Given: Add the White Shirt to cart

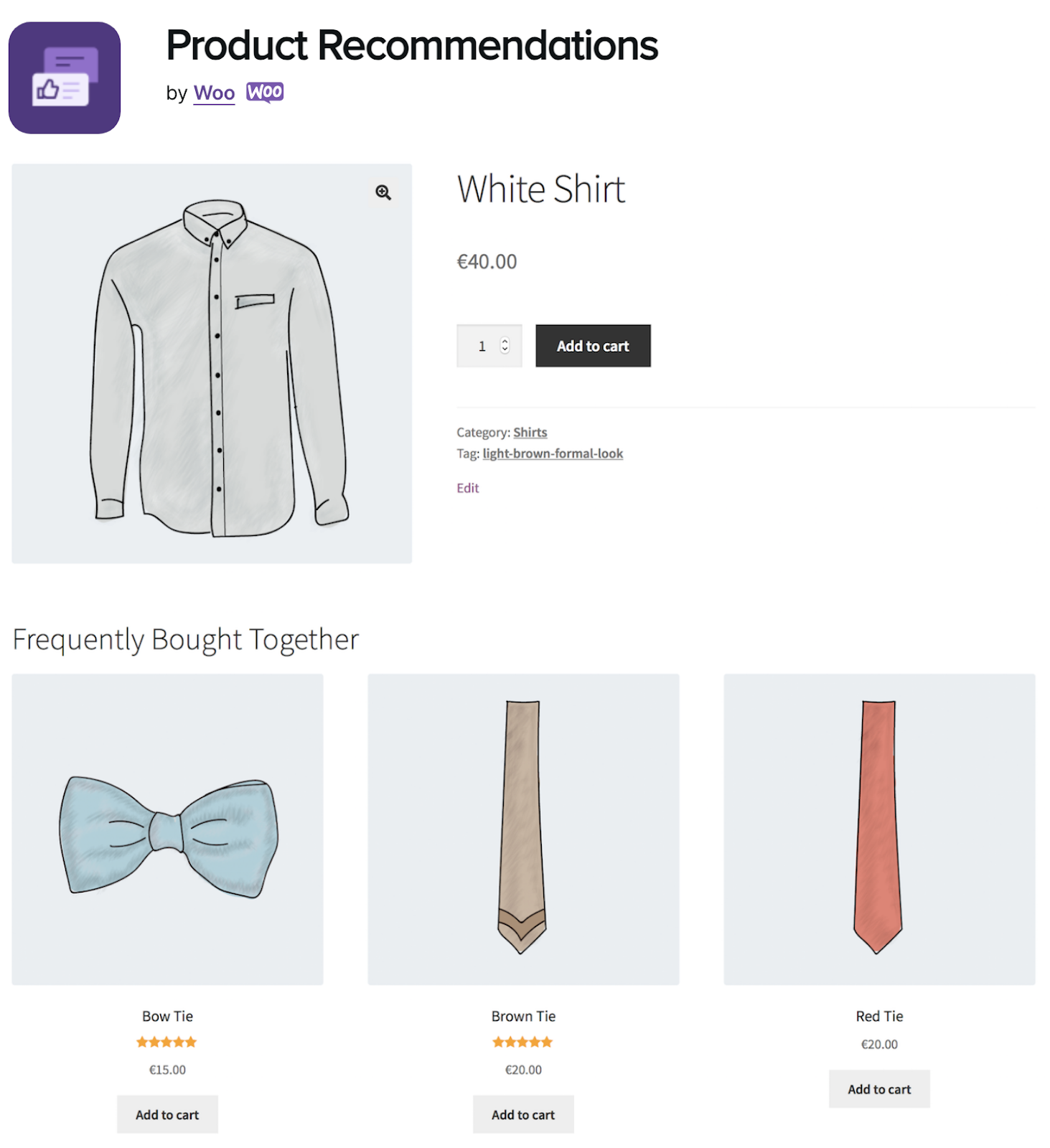Looking at the screenshot, I should [x=592, y=345].
